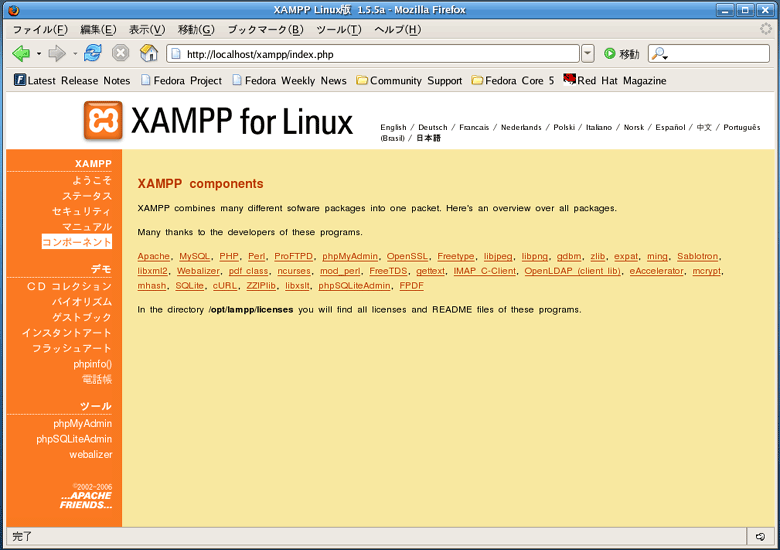Select コンポーネント in the sidebar
The height and width of the screenshot is (550, 780).
77,242
